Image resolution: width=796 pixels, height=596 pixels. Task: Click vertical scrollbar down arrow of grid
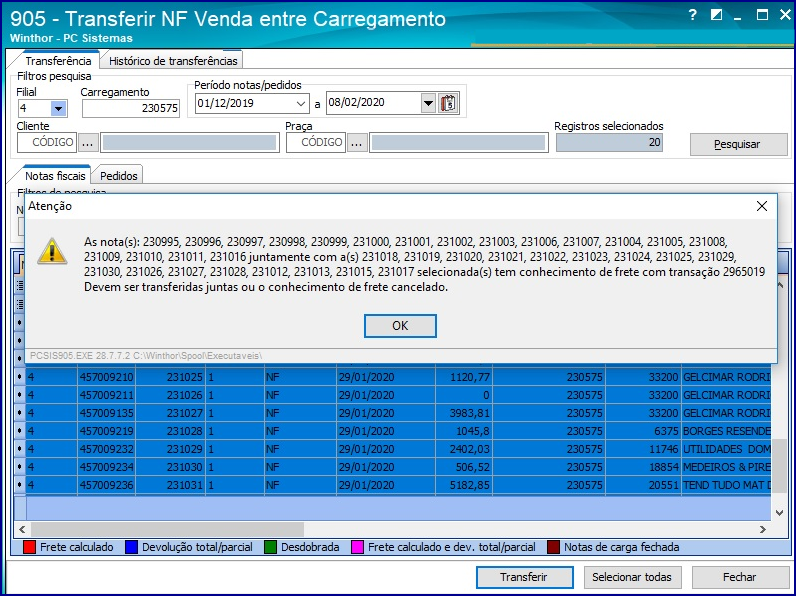coord(780,513)
